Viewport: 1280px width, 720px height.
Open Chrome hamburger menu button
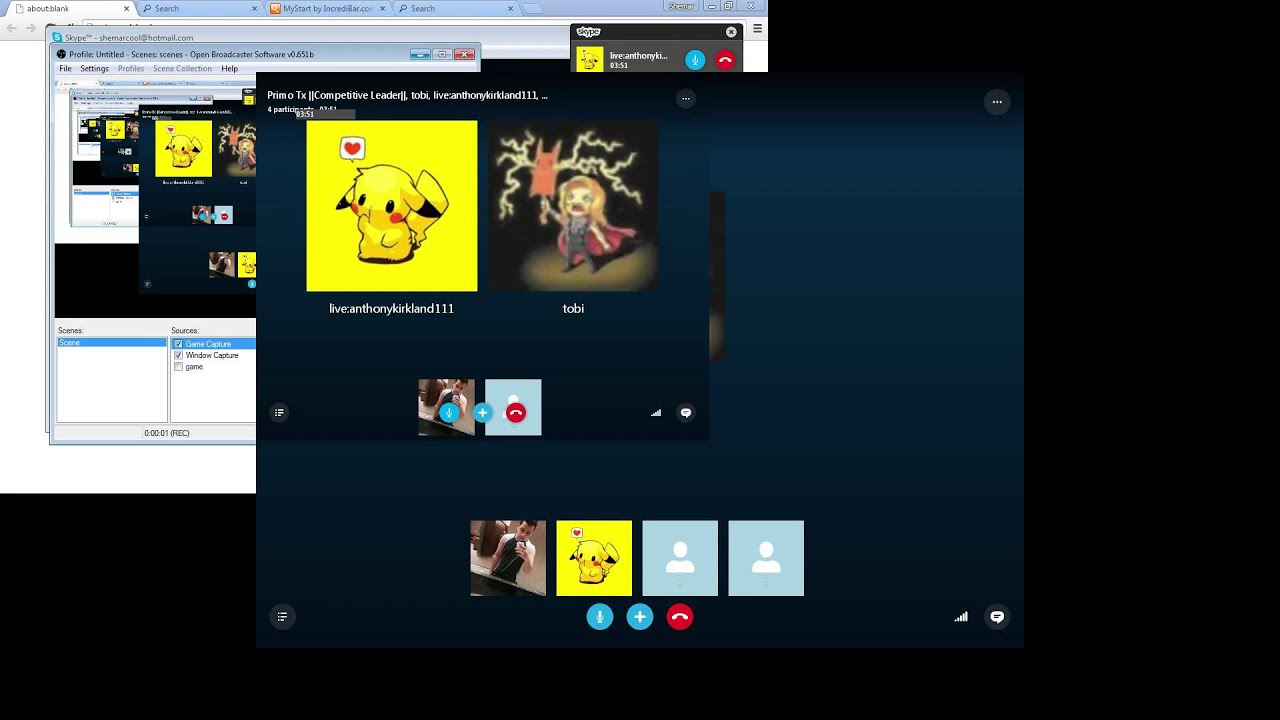(758, 29)
